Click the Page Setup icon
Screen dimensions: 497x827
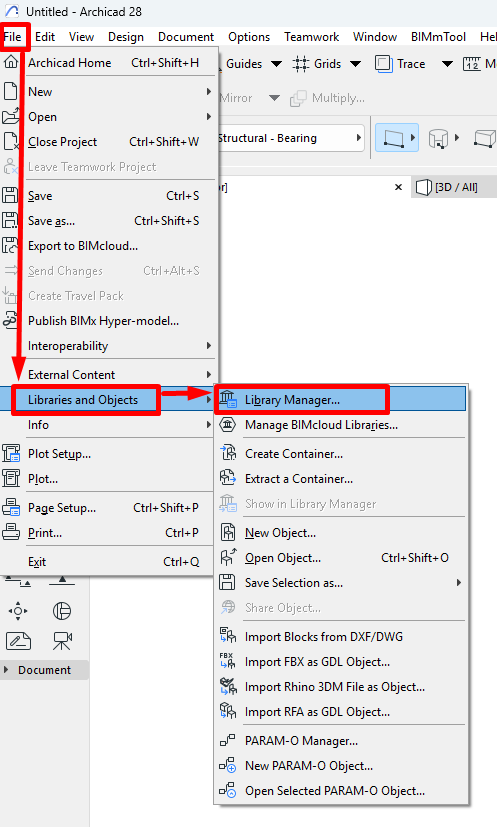[x=11, y=507]
